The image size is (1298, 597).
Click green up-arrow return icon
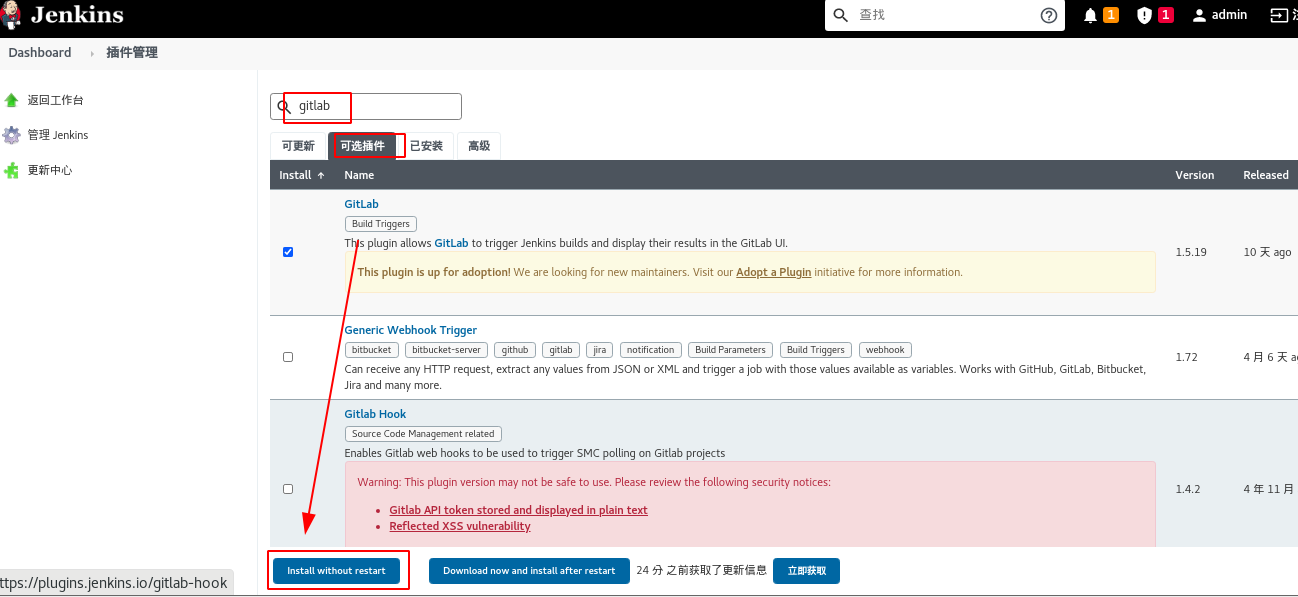point(11,100)
